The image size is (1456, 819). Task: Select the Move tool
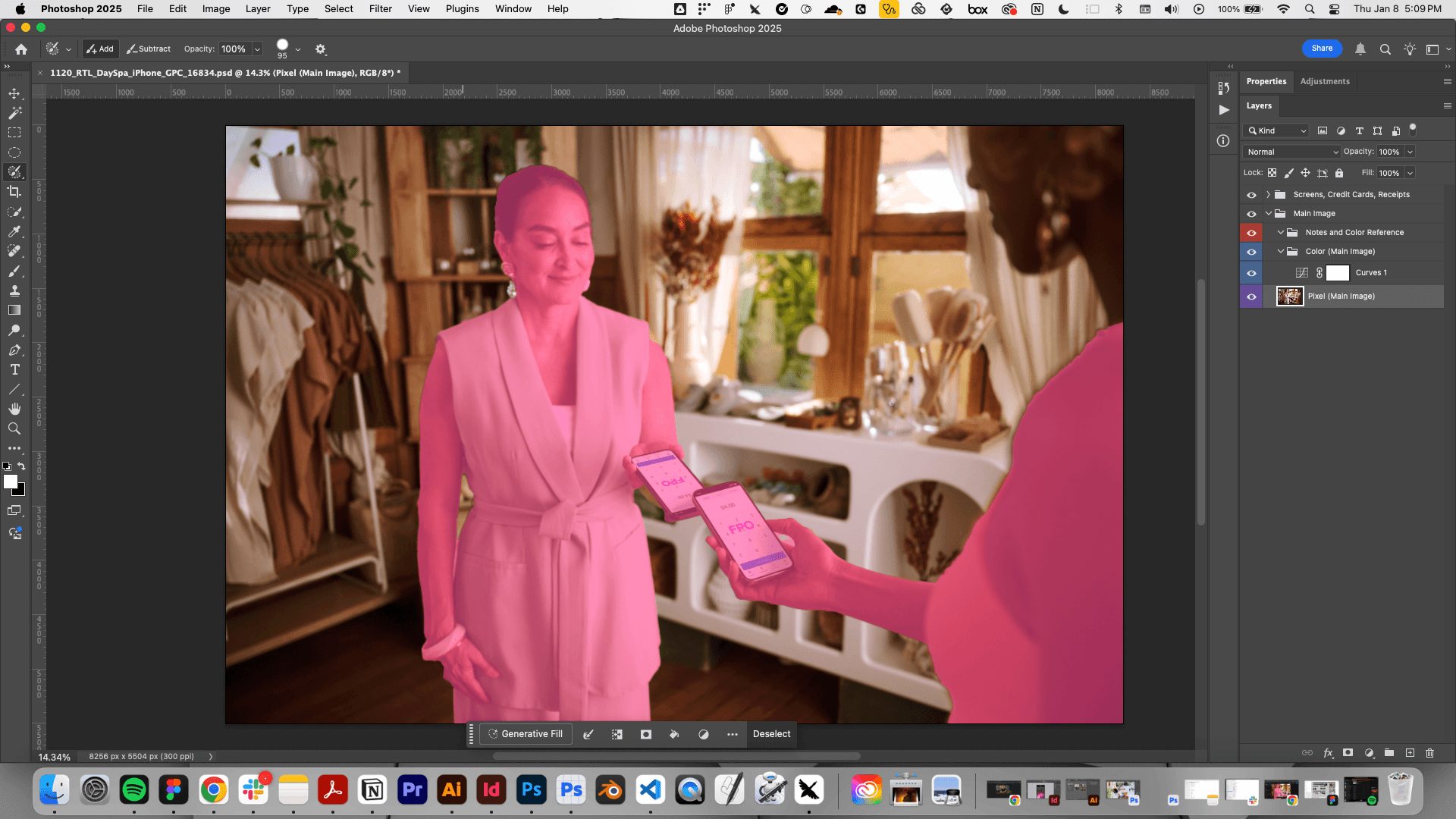(14, 93)
